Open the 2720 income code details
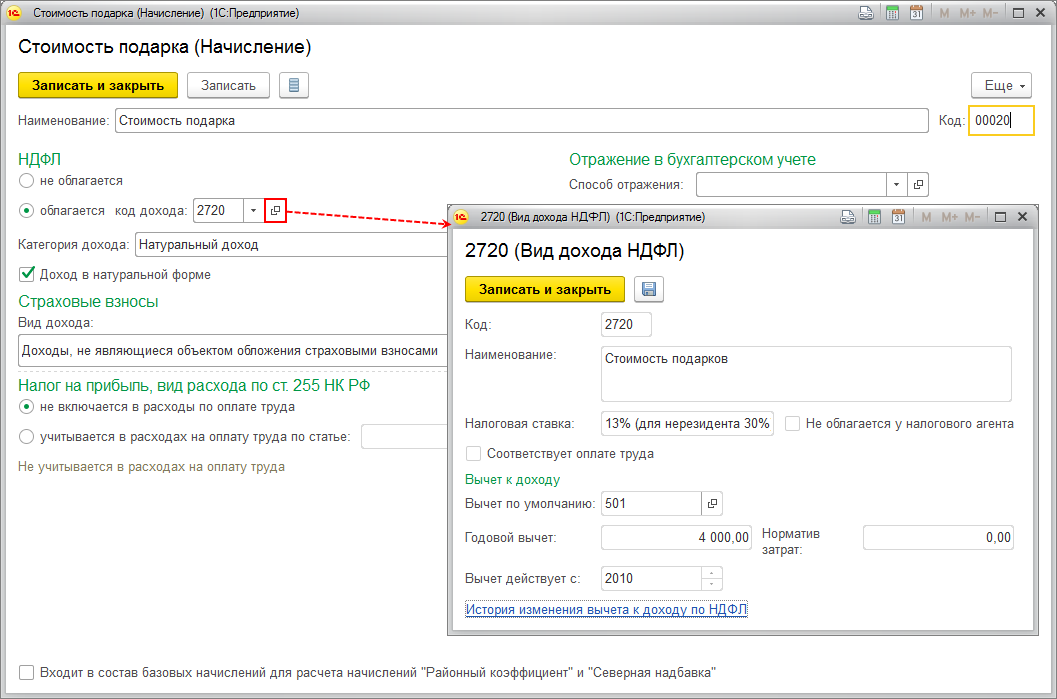Viewport: 1057px width, 699px height. tap(276, 211)
